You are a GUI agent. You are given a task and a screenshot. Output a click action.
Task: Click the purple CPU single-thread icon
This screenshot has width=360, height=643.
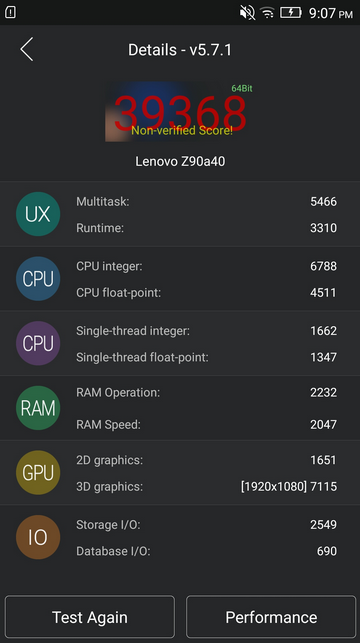(x=38, y=343)
